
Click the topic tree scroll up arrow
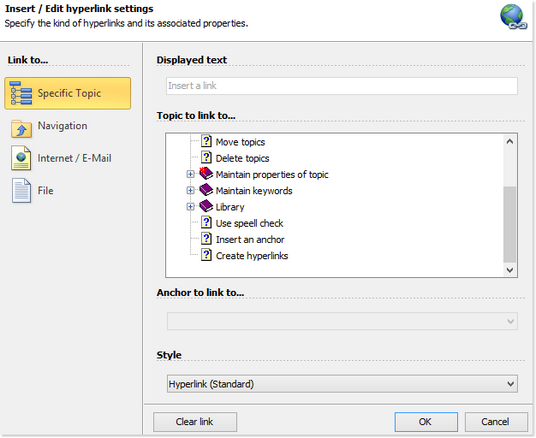(510, 141)
